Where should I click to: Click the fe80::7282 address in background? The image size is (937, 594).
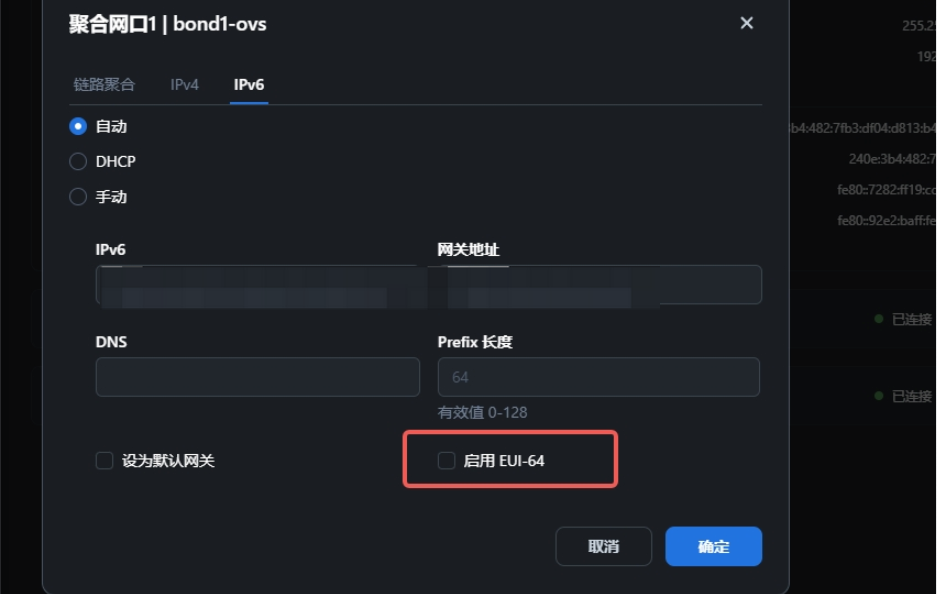pos(886,190)
